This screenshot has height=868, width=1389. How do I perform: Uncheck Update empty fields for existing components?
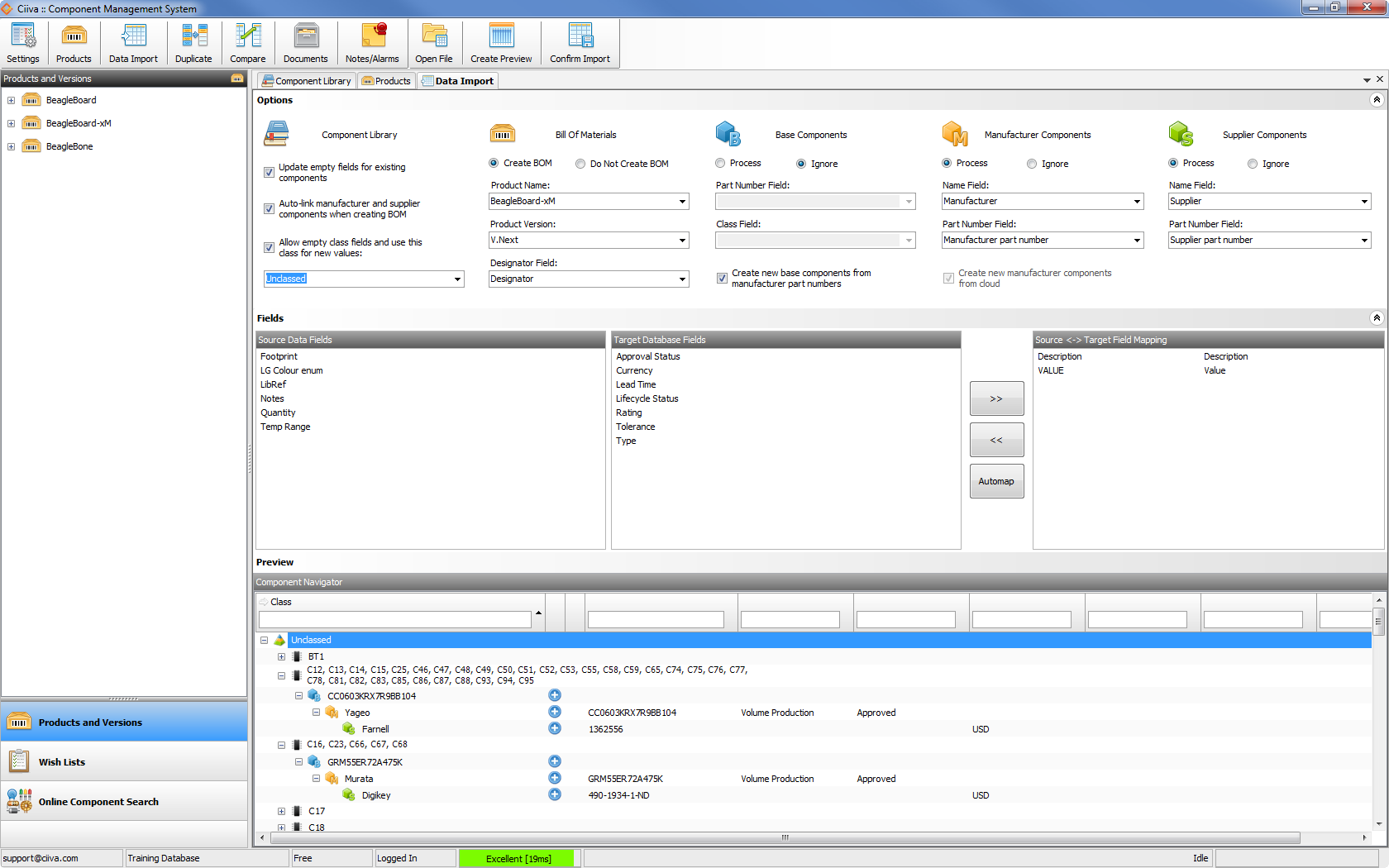269,172
